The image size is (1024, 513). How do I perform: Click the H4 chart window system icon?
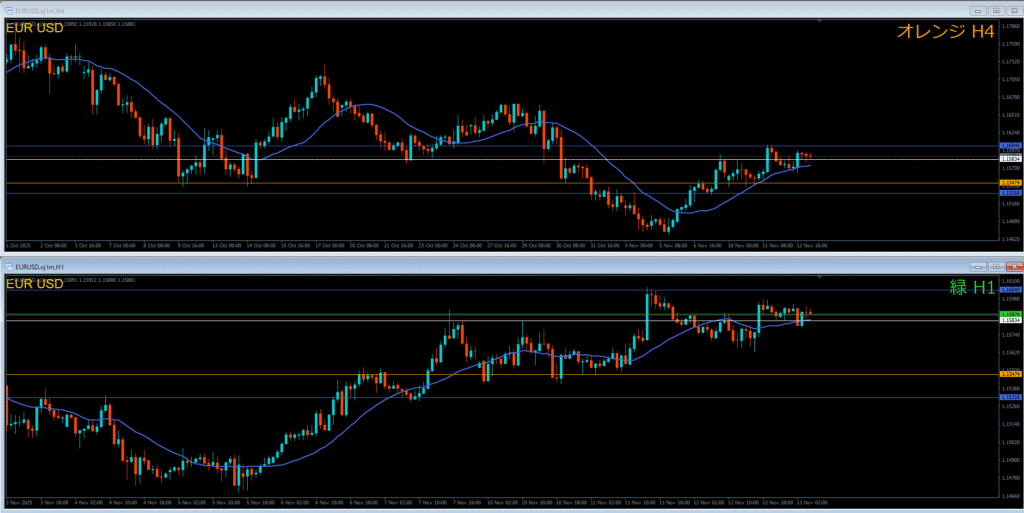pos(11,9)
